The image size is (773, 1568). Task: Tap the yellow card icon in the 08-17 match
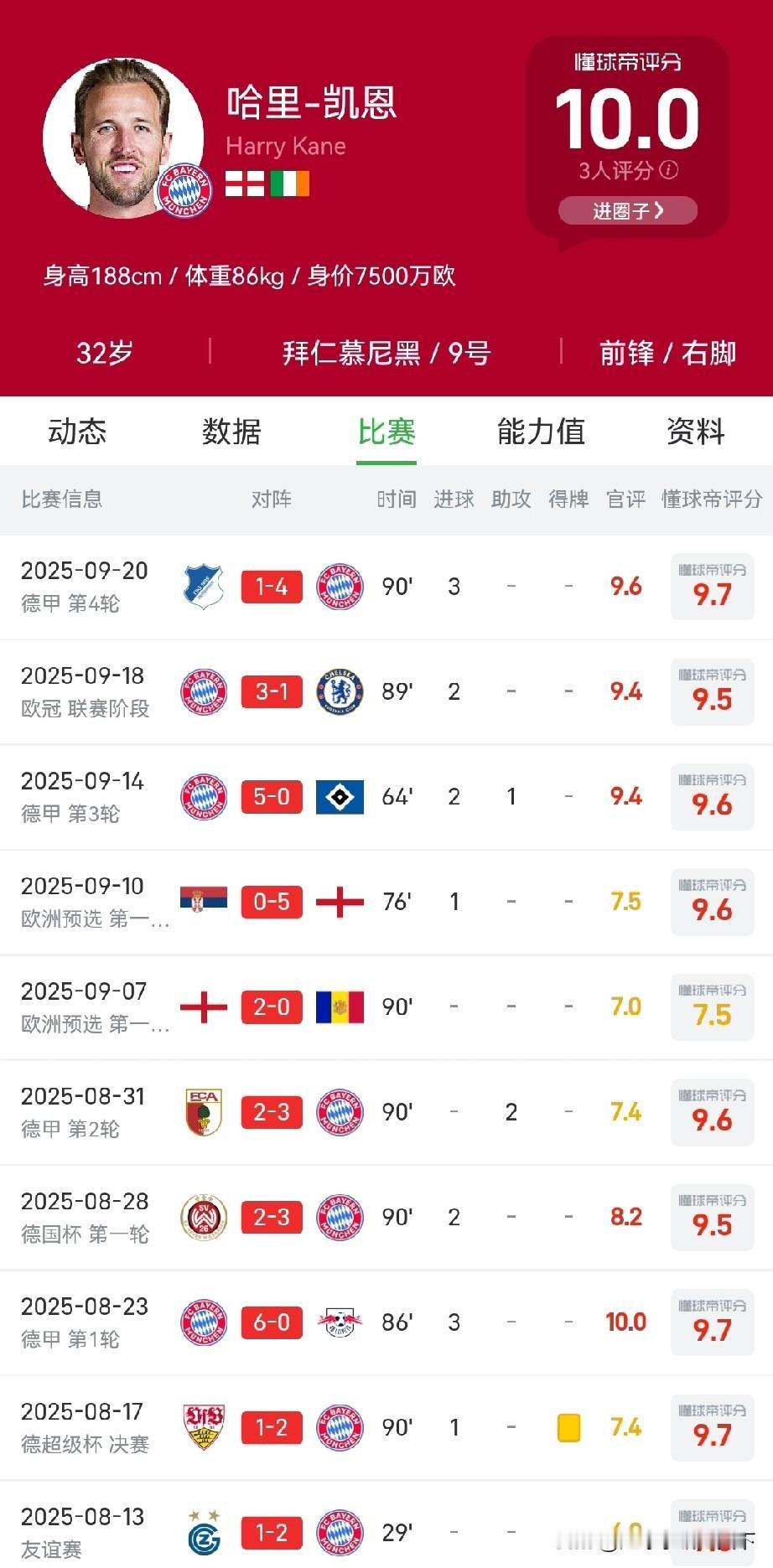[x=569, y=1427]
